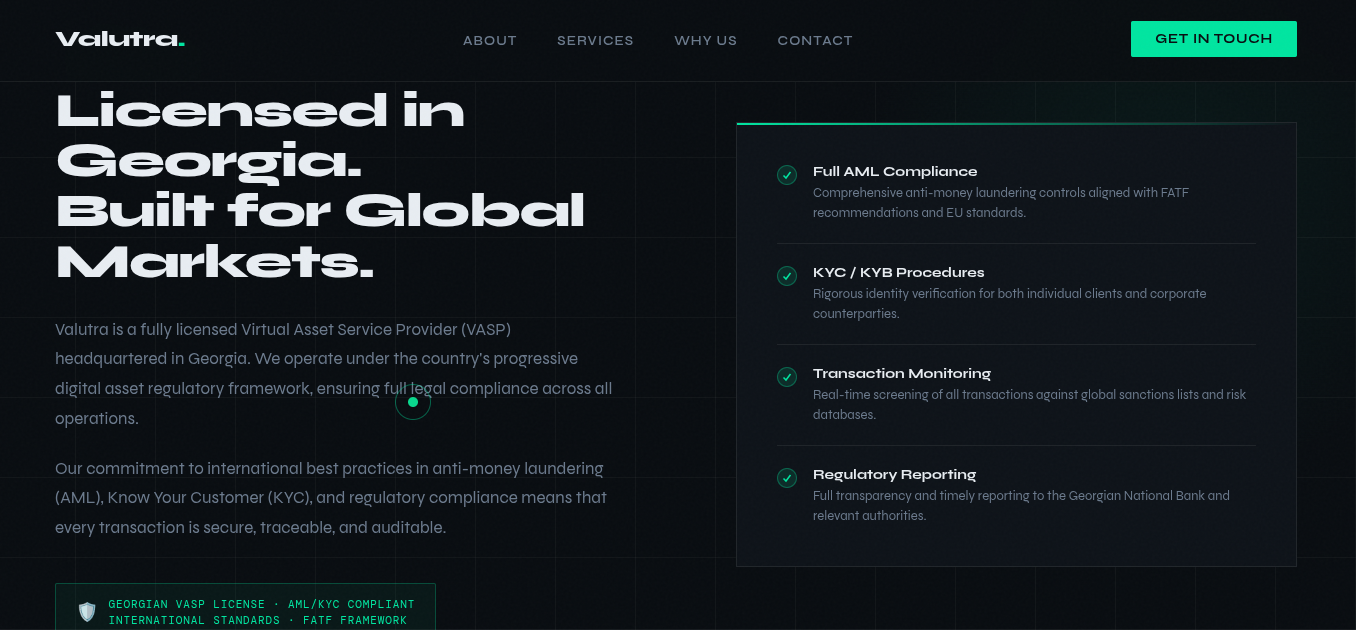The image size is (1356, 630).
Task: Click the paragraph starting 'Our commitment to international'
Action: click(331, 498)
